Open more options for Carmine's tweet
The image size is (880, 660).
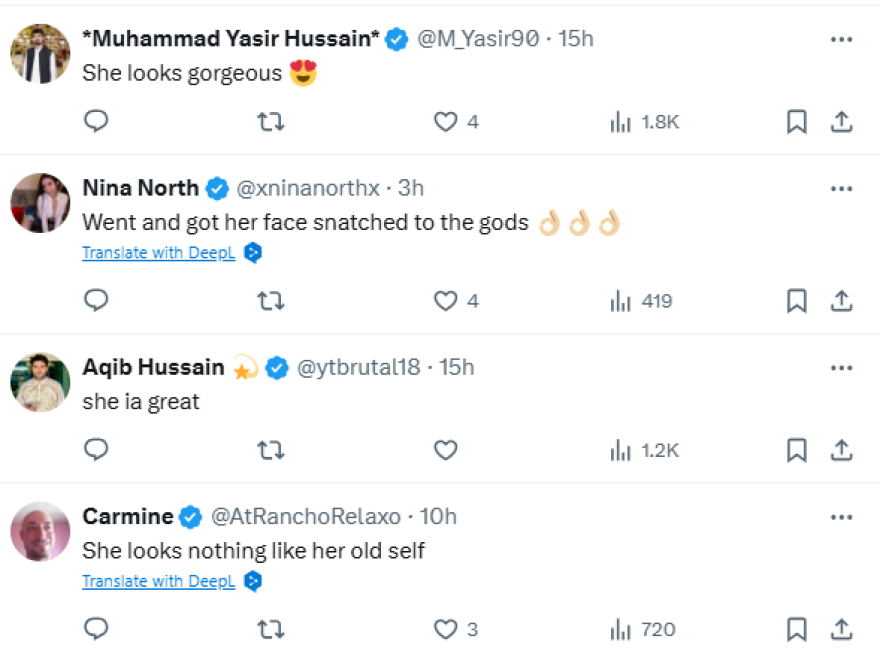[842, 517]
